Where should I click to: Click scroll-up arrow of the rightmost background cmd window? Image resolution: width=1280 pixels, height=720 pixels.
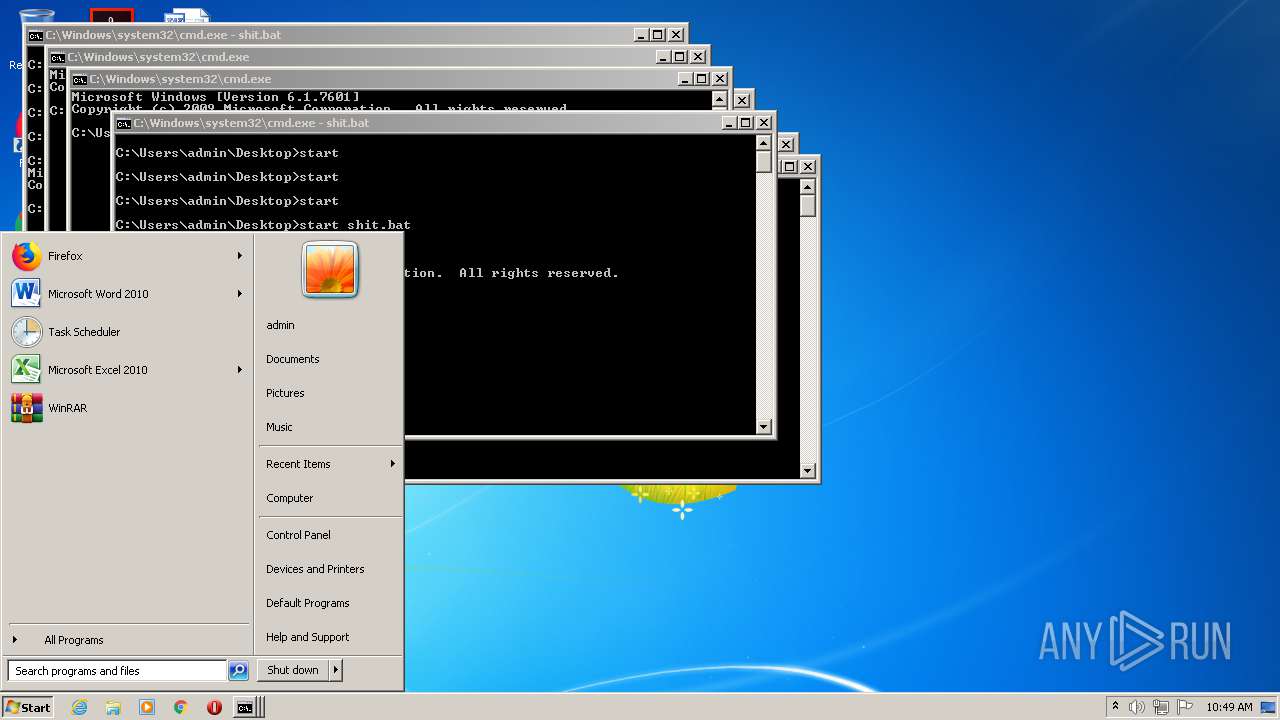(808, 187)
